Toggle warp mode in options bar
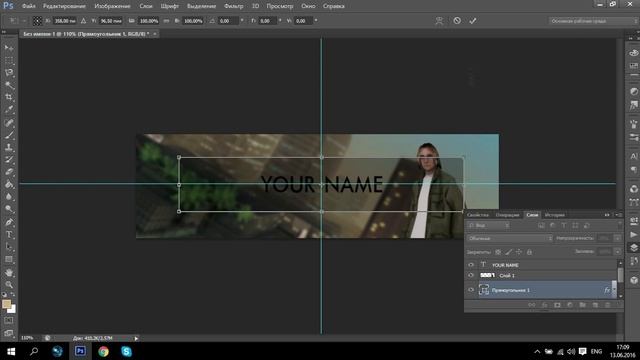The width and height of the screenshot is (640, 360). pyautogui.click(x=439, y=20)
